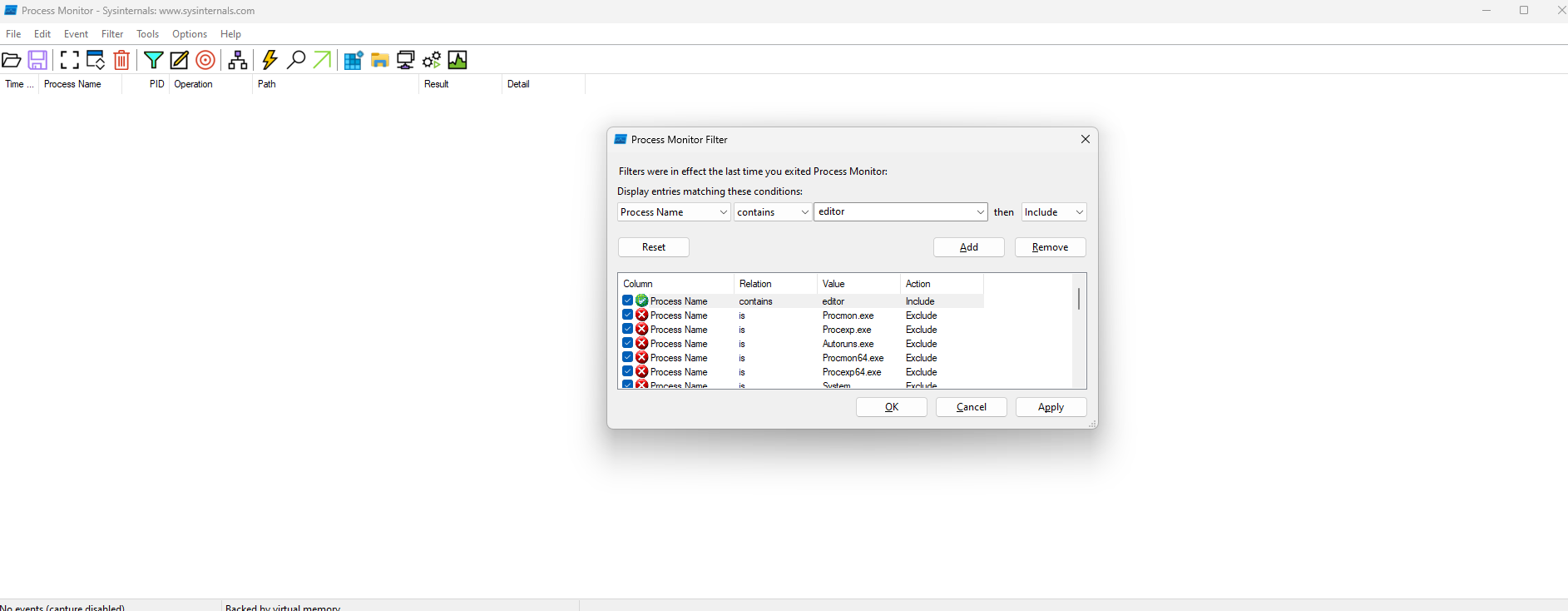Click the Remove filter button

[1051, 247]
